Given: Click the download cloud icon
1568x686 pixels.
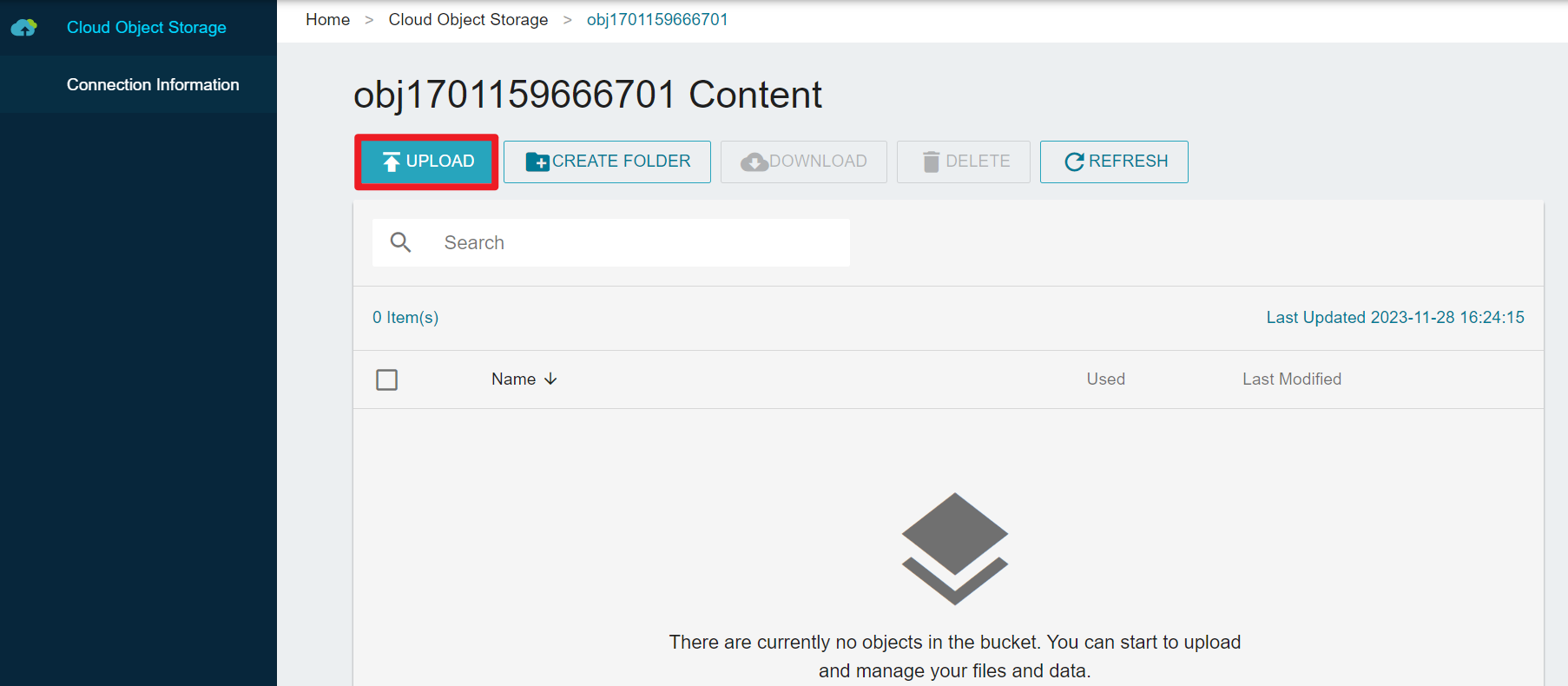Looking at the screenshot, I should [x=754, y=162].
